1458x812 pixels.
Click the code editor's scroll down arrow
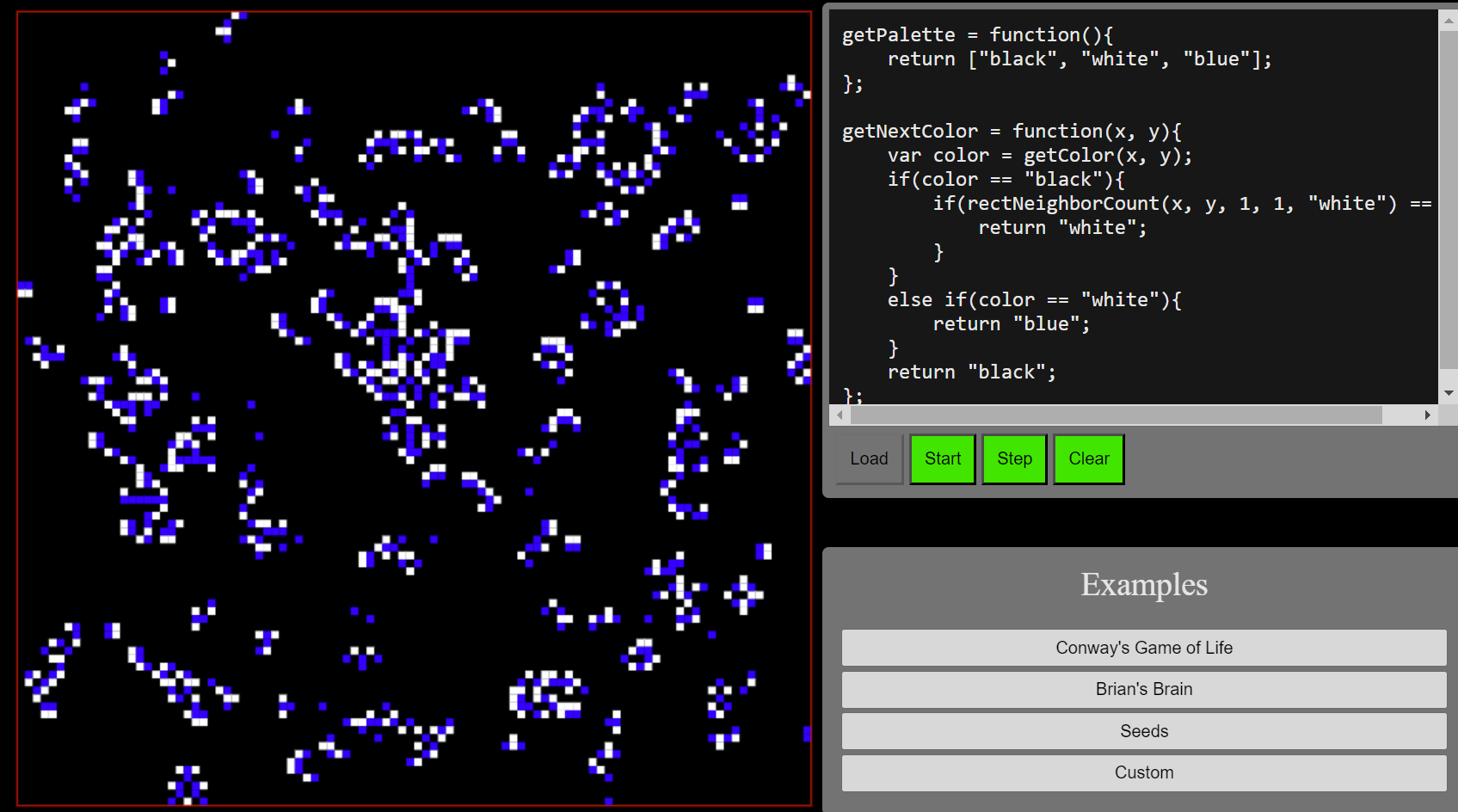click(1449, 393)
